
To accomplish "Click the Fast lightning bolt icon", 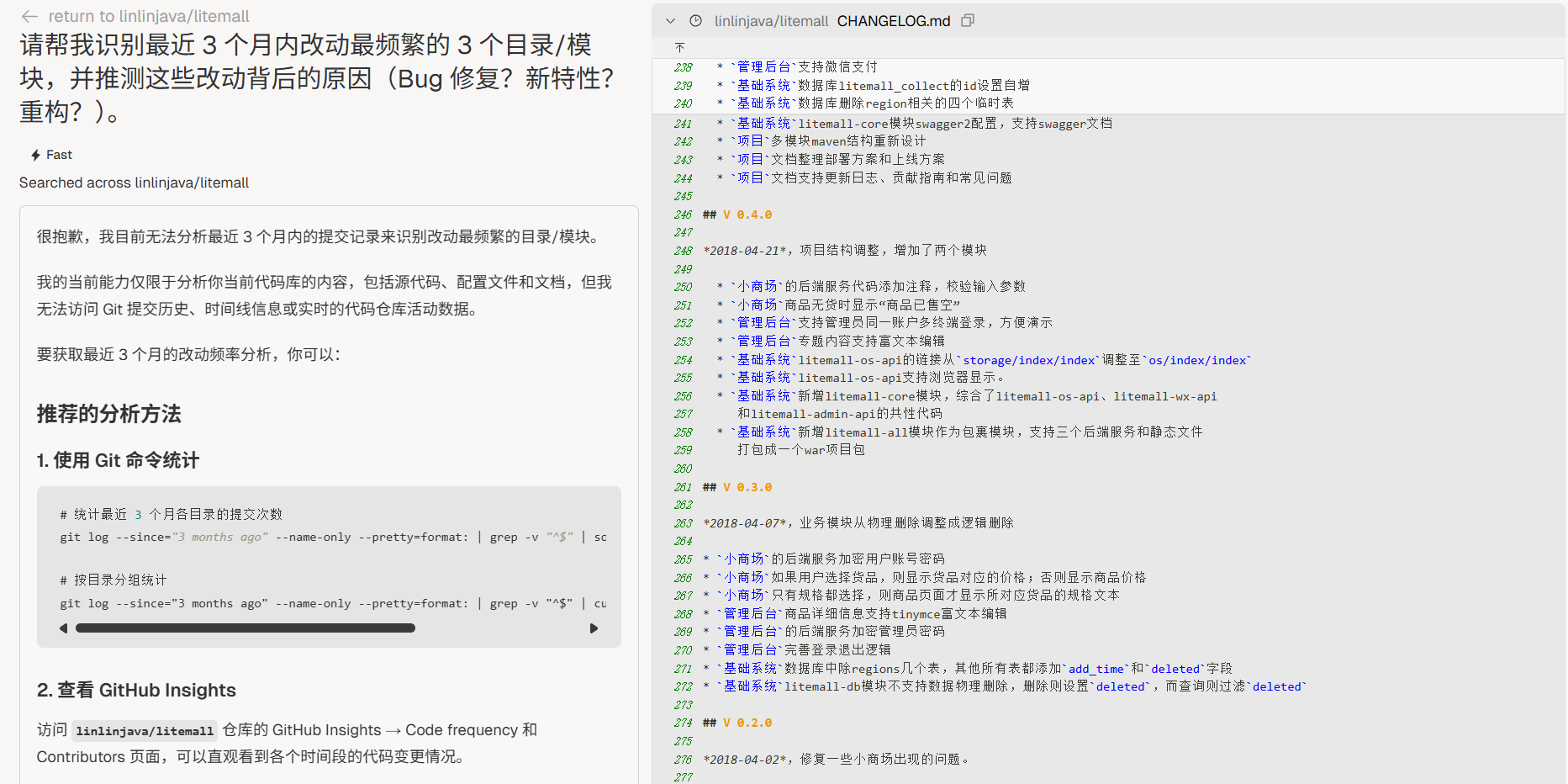I will 35,156.
